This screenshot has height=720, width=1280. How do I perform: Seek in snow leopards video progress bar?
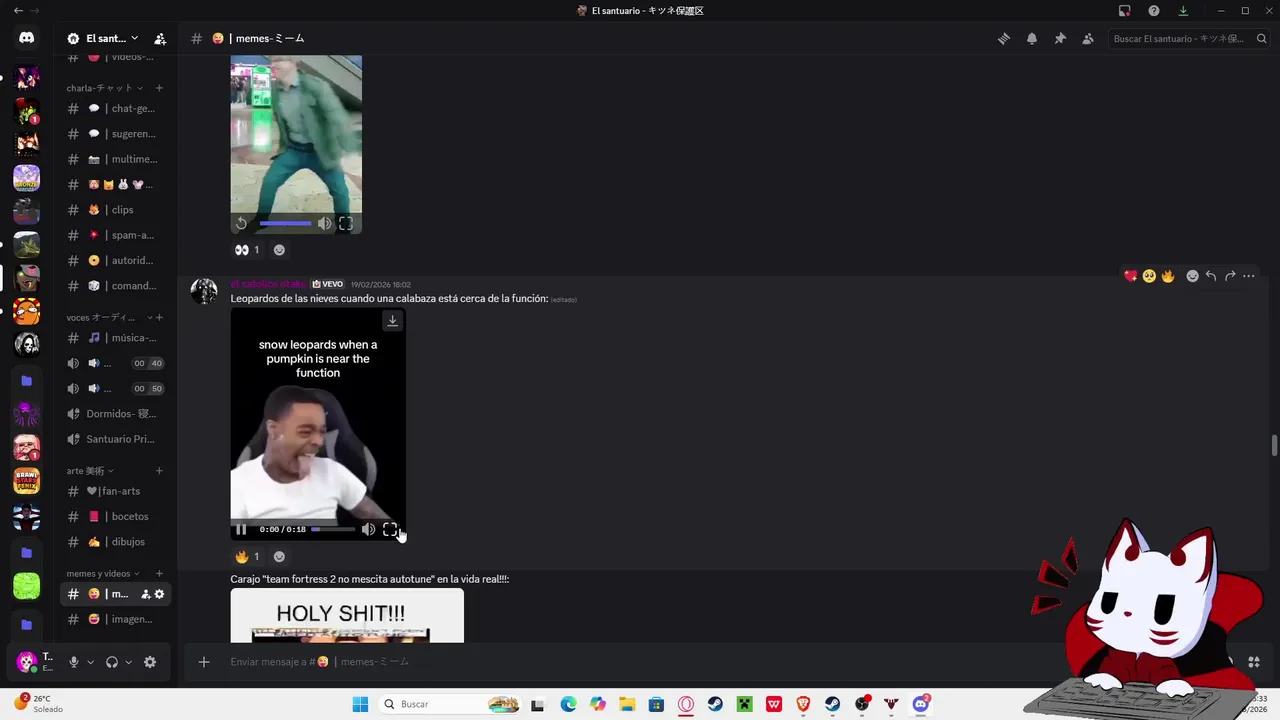[x=332, y=529]
